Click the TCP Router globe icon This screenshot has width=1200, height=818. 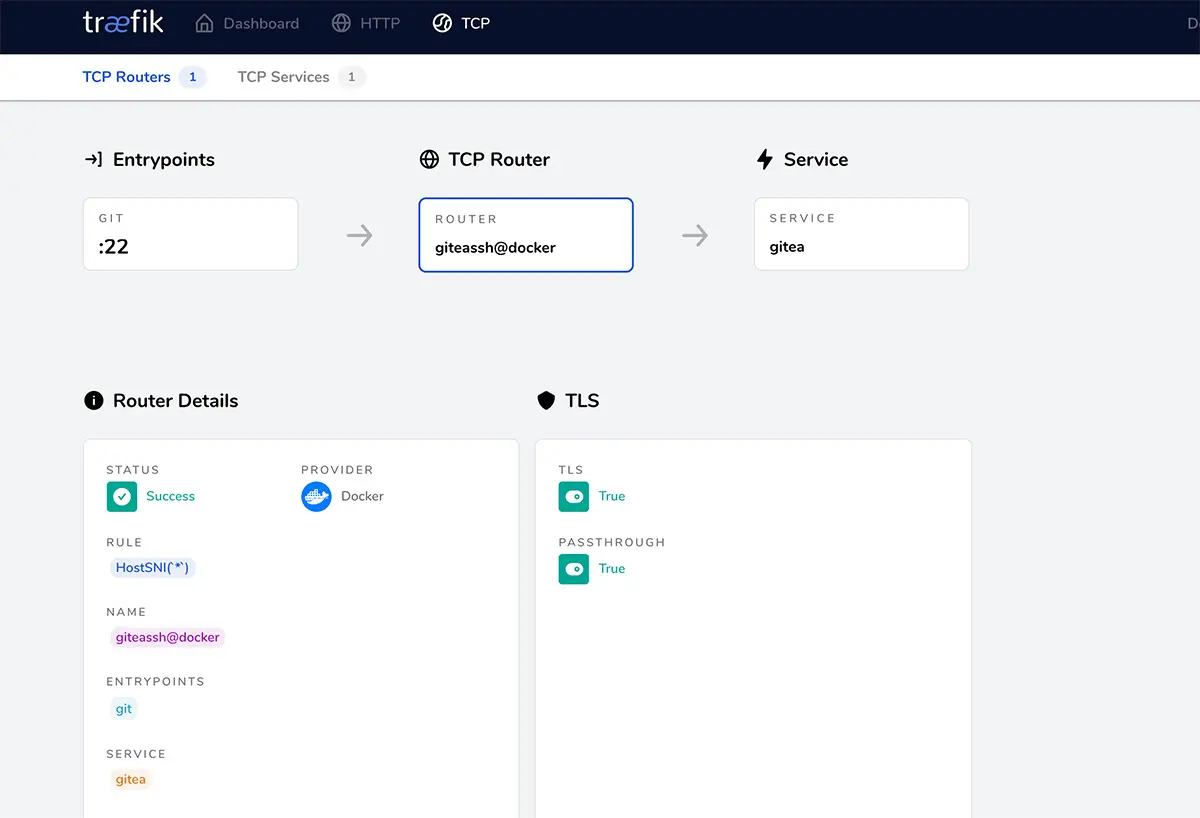coord(430,158)
